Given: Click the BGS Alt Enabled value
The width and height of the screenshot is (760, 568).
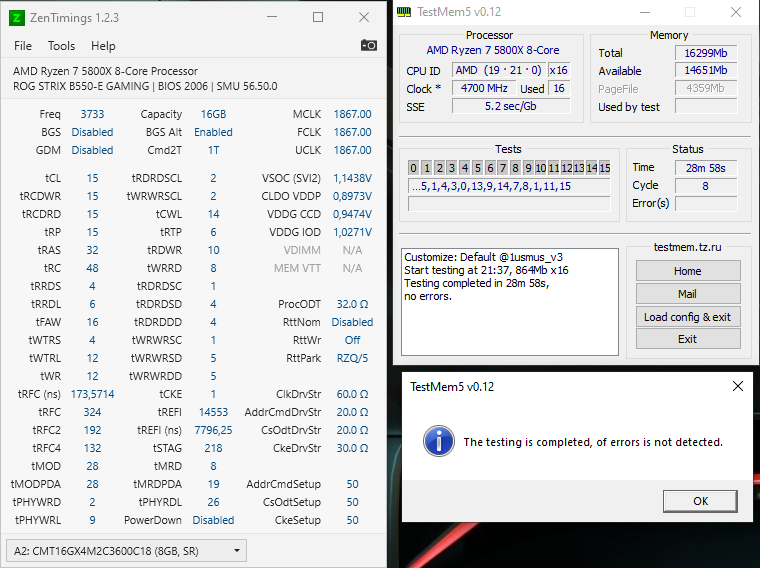Looking at the screenshot, I should pos(213,132).
